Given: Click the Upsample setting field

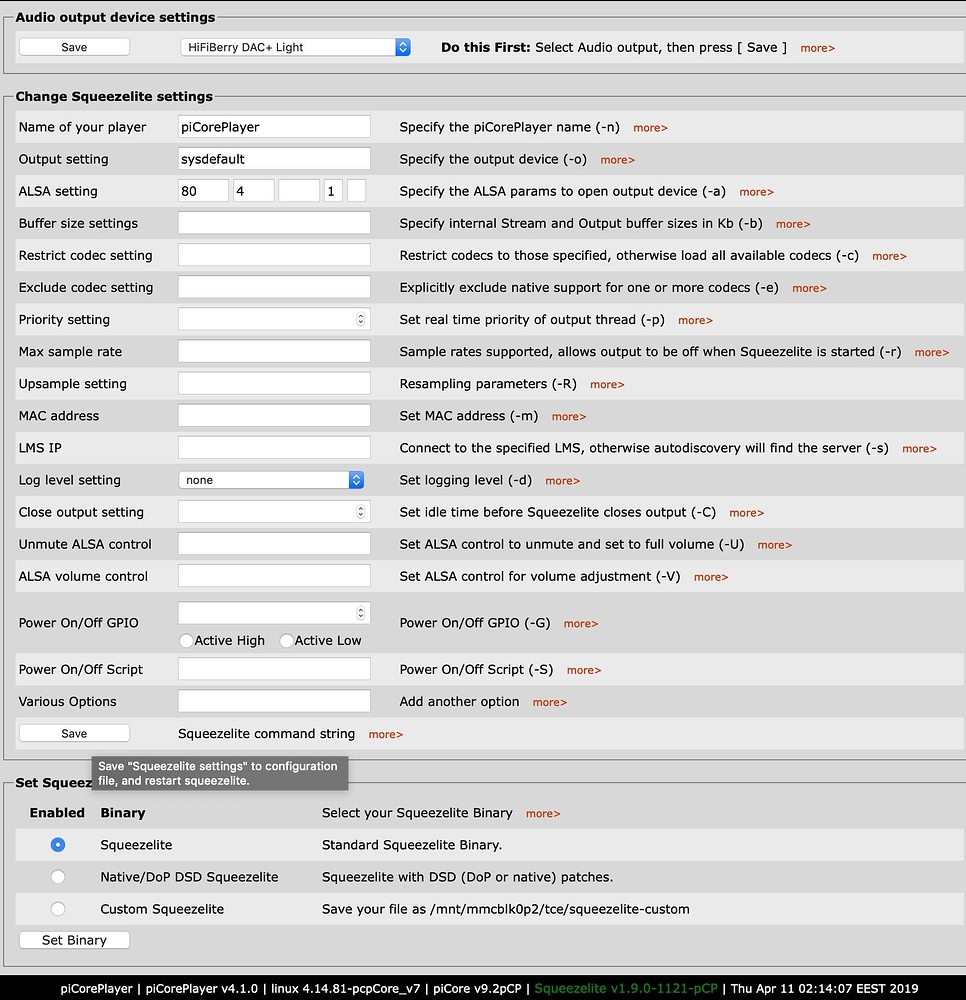Looking at the screenshot, I should pos(274,383).
